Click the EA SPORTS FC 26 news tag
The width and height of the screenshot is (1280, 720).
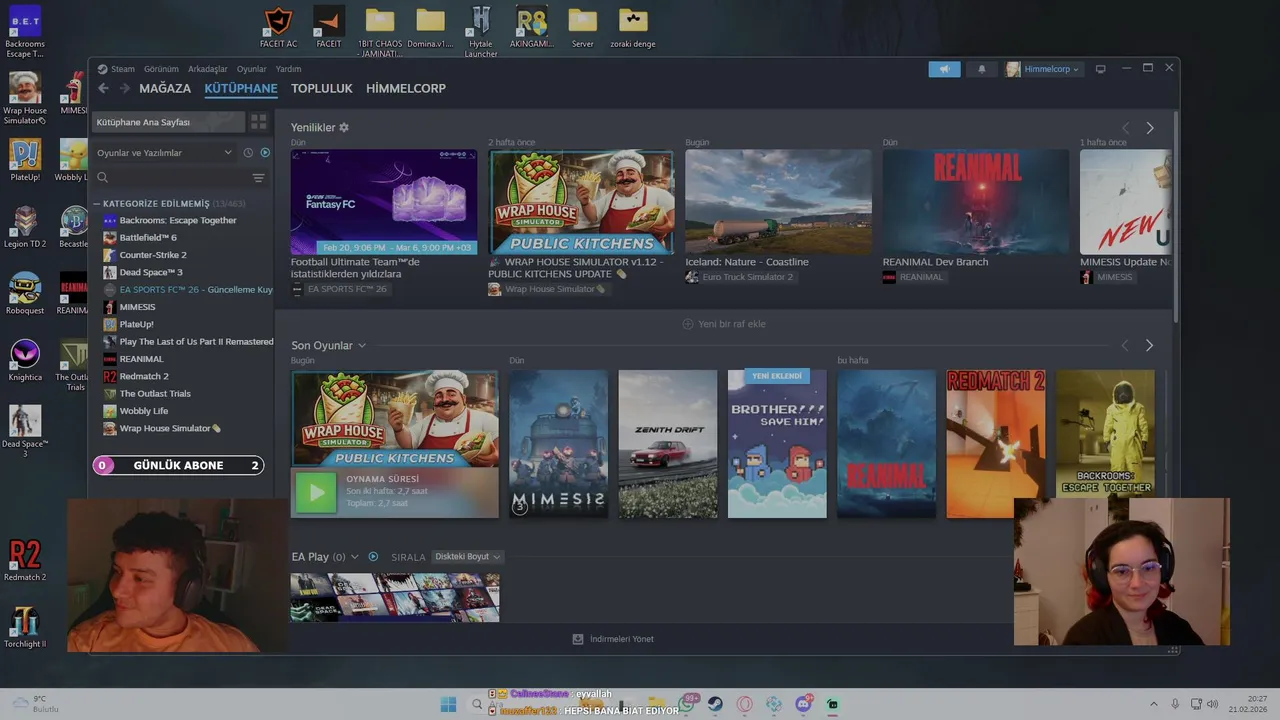click(339, 289)
